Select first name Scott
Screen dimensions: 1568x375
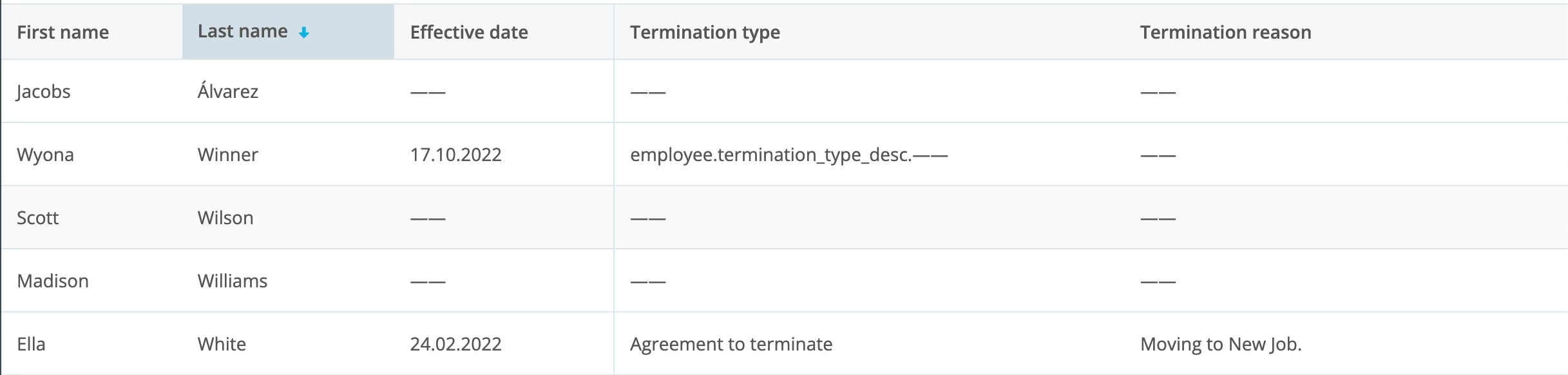coord(38,218)
